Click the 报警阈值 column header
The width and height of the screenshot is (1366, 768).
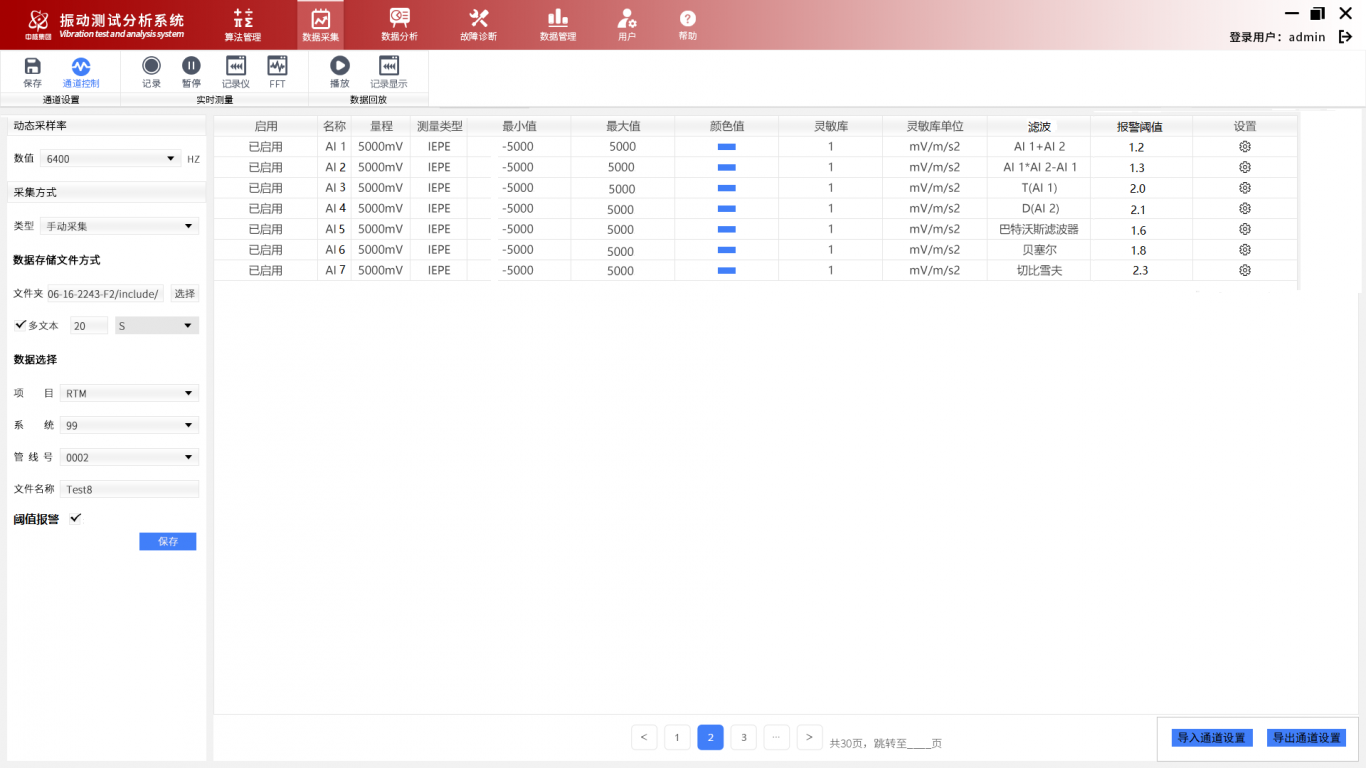pyautogui.click(x=1140, y=127)
